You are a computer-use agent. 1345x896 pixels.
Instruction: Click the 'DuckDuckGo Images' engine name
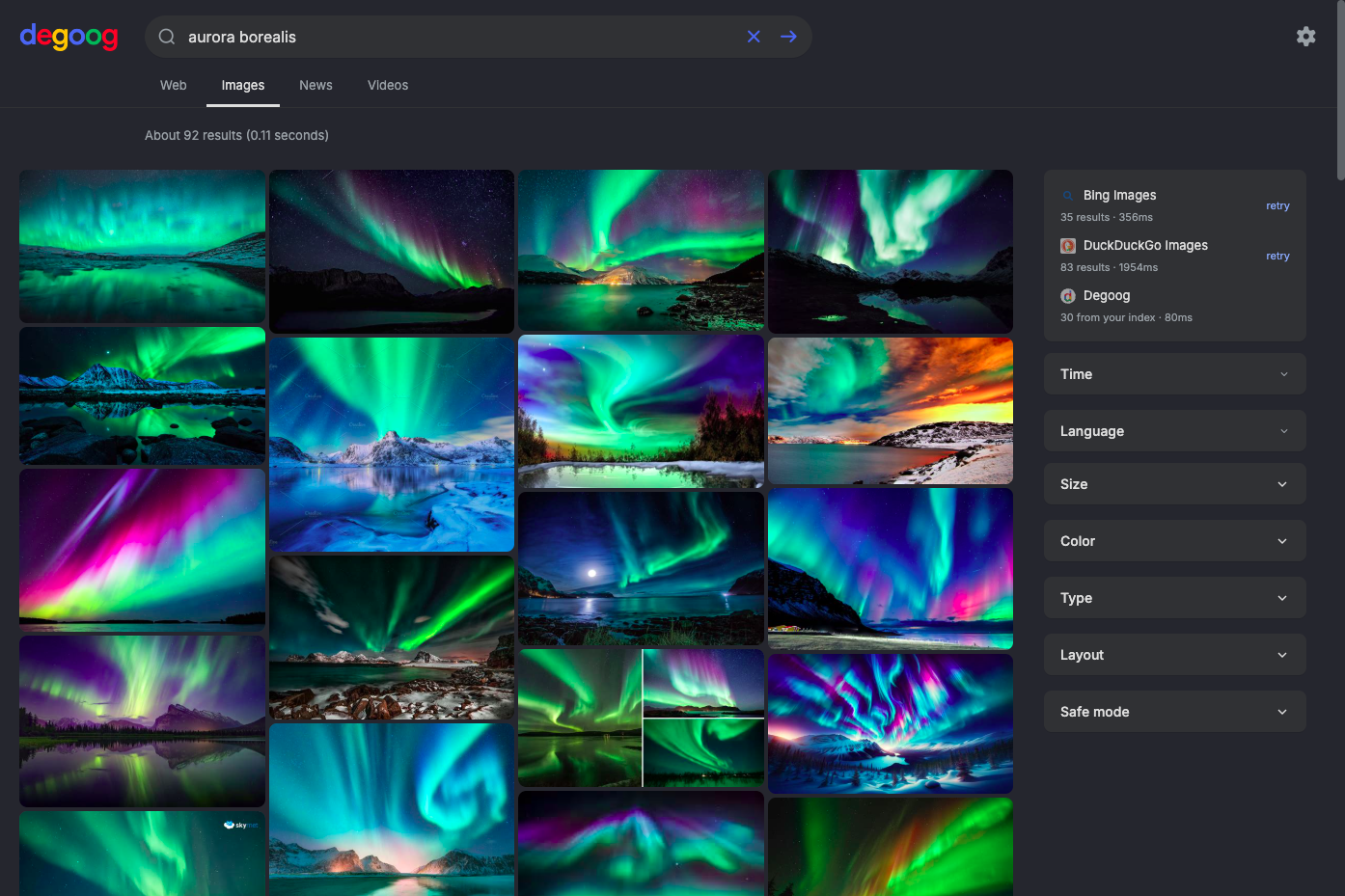coord(1145,245)
